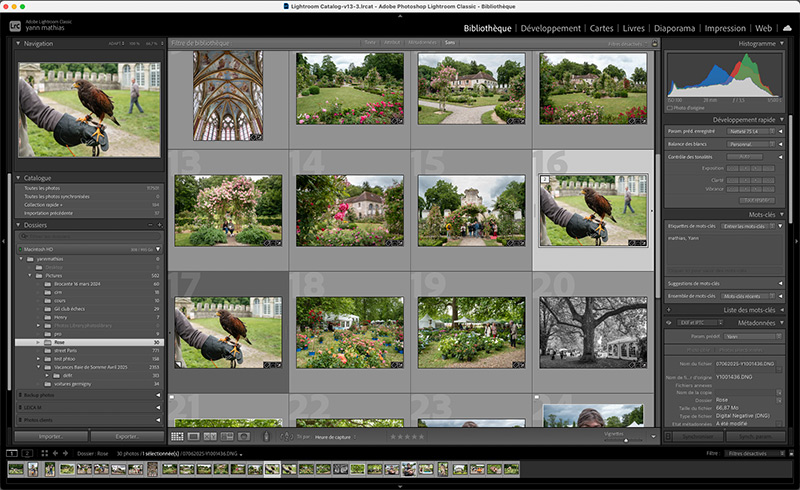Go back with filmstrip left arrow
The image size is (800, 490).
tap(55, 453)
